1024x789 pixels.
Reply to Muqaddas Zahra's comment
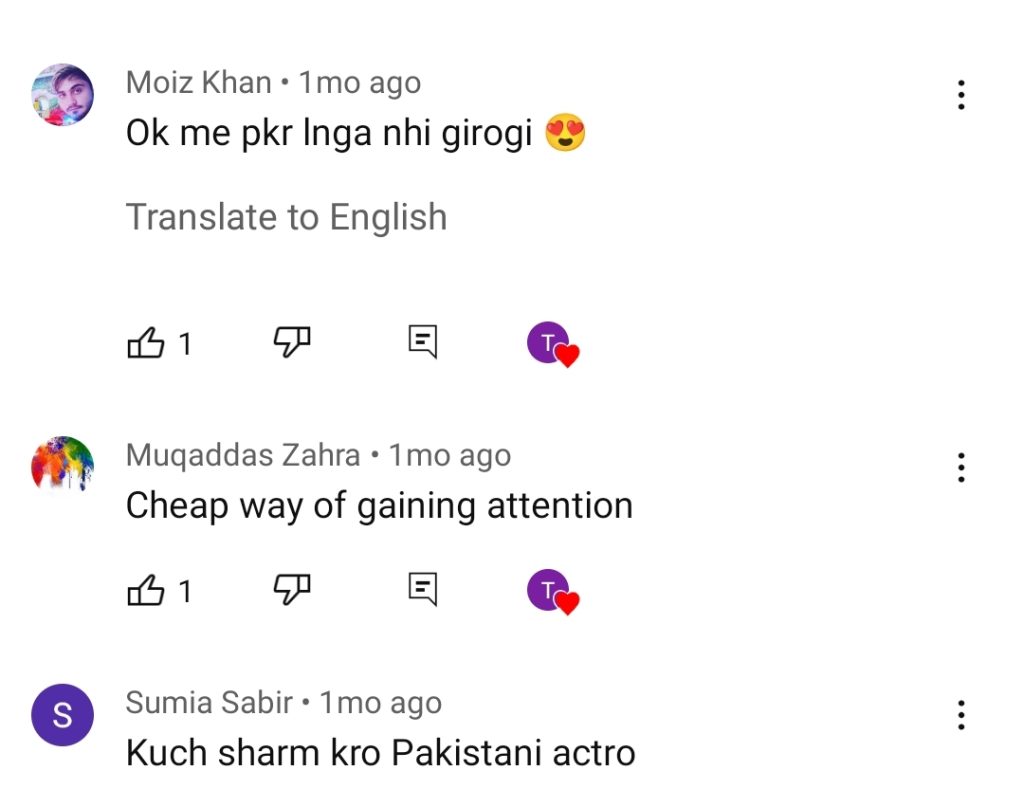tap(423, 590)
